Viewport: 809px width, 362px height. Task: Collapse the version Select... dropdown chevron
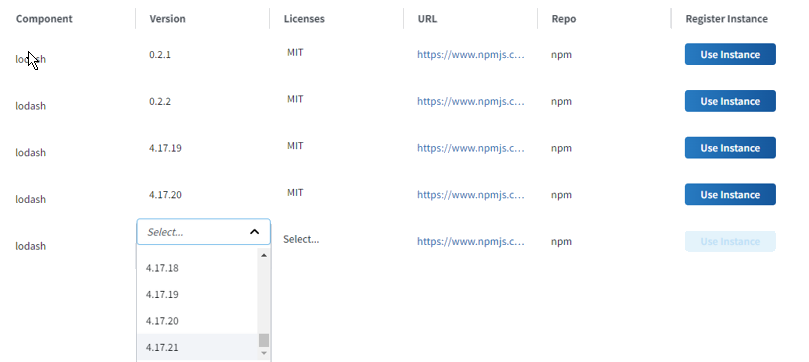(x=254, y=232)
